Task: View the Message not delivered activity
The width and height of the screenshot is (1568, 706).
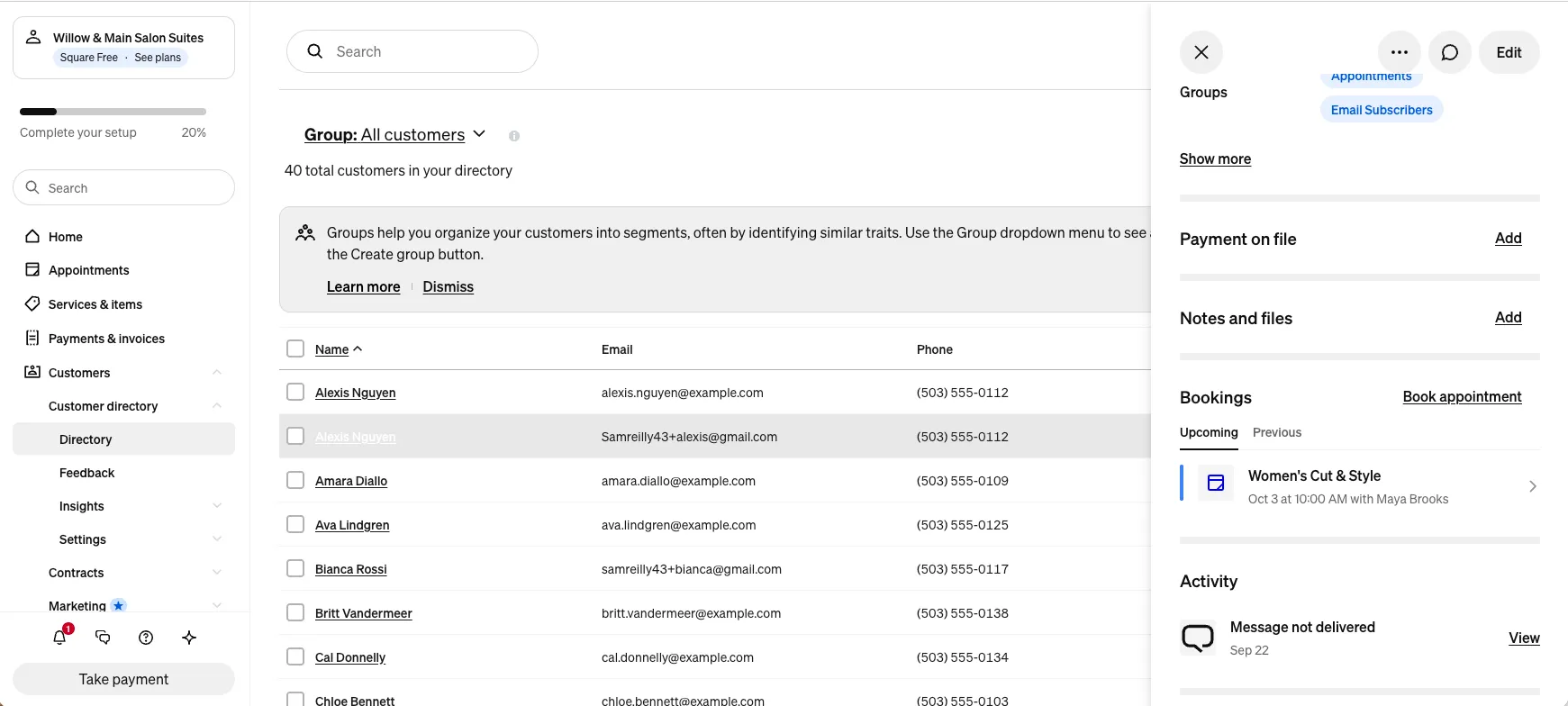Action: point(1524,638)
